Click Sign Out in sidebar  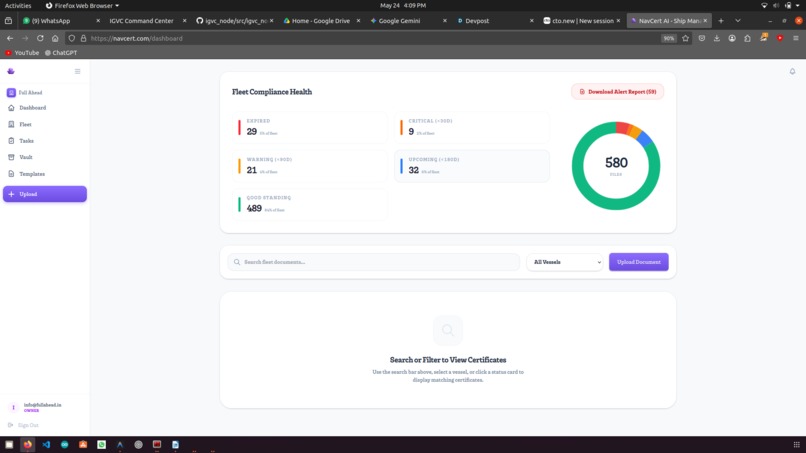pyautogui.click(x=24, y=425)
